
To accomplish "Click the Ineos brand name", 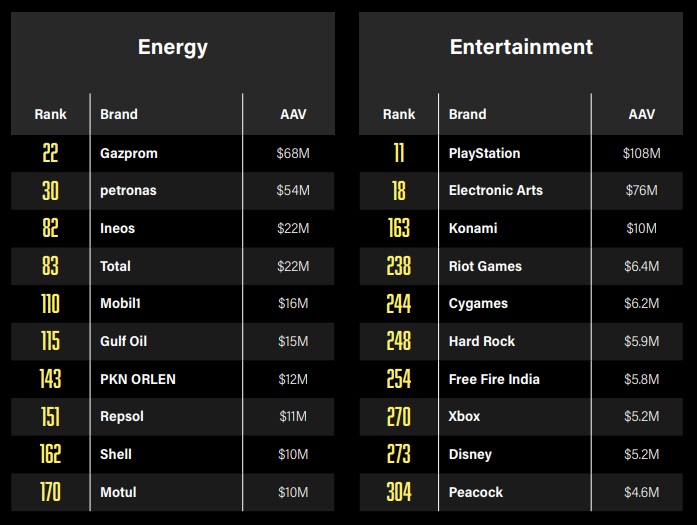I will click(118, 228).
